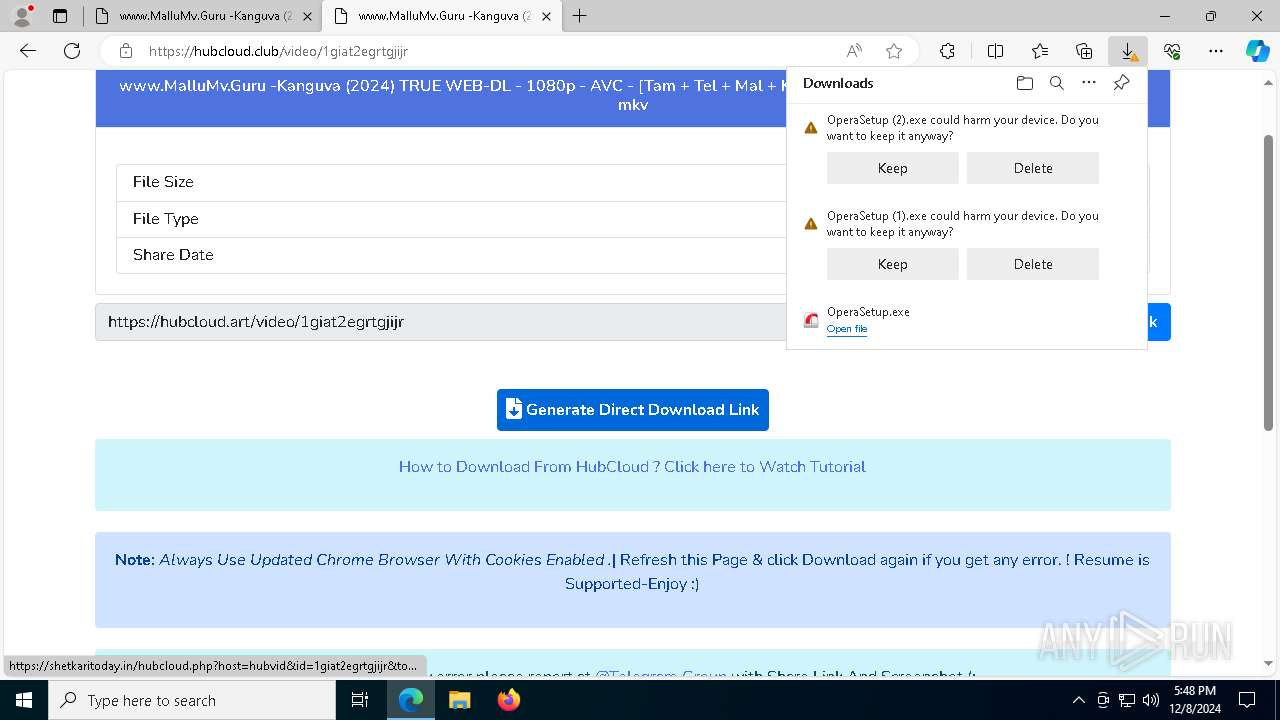Image resolution: width=1280 pixels, height=720 pixels.
Task: Open the Favorites list icon
Action: [x=1040, y=51]
